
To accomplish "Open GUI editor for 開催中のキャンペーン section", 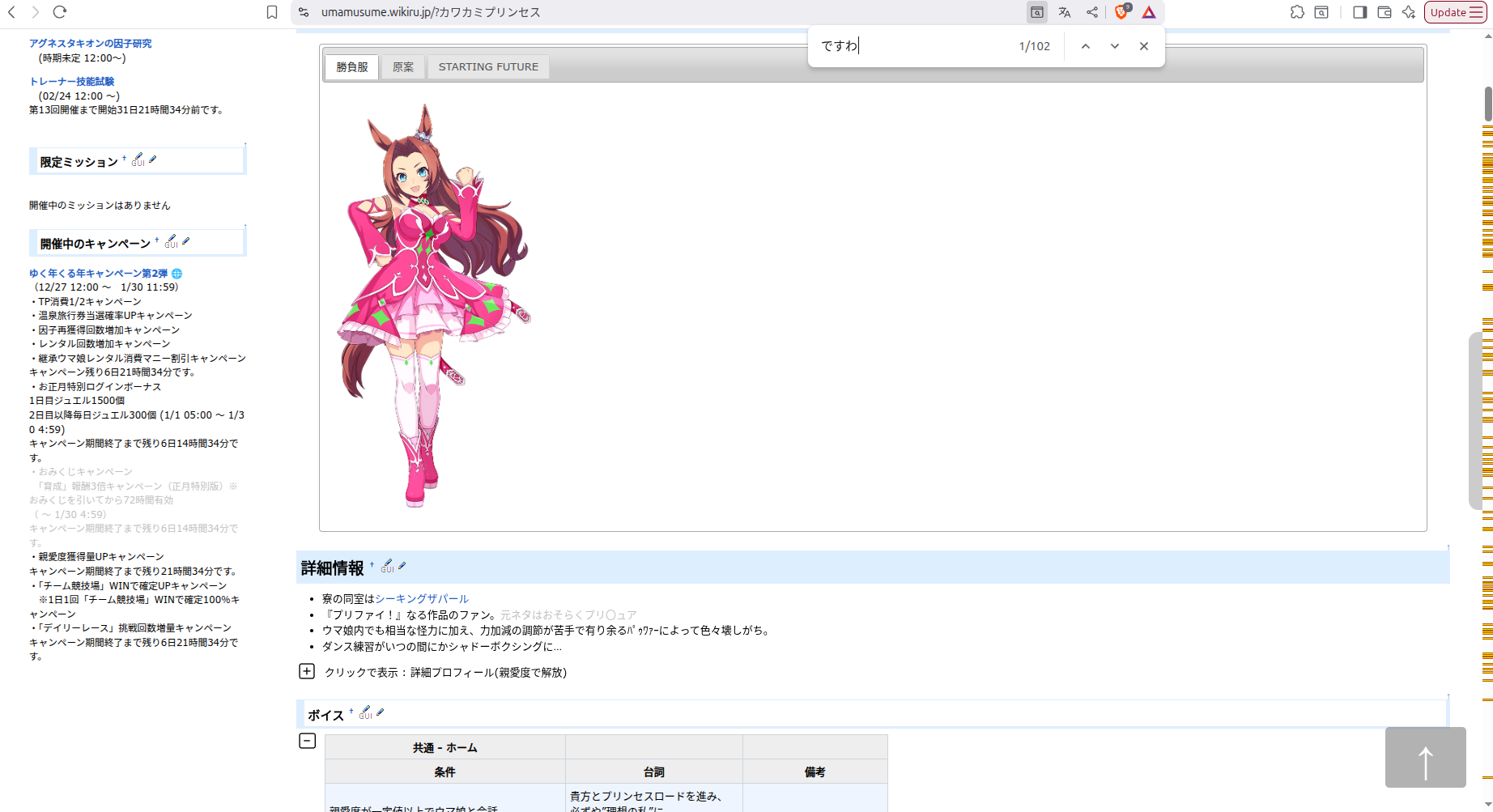I will tap(172, 241).
